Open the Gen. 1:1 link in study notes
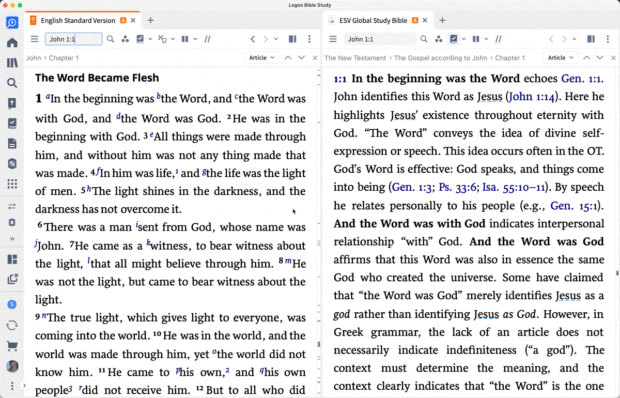Screen dimensions: 620x398 coord(582,79)
